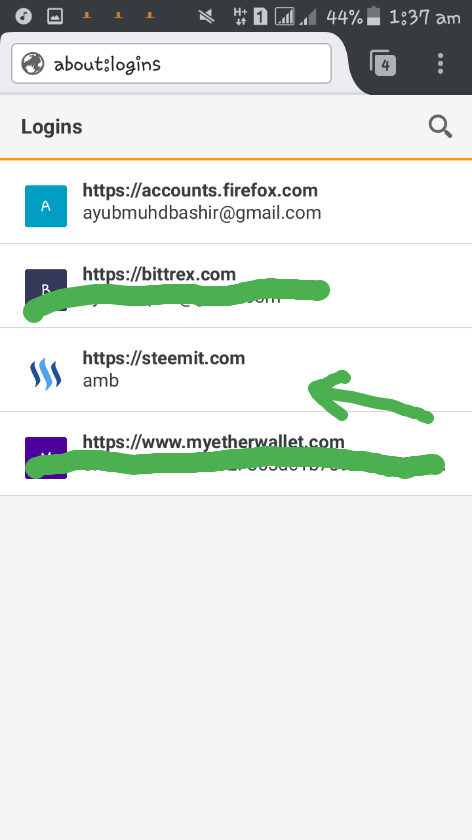This screenshot has width=472, height=840.
Task: Tap the Logins page heading
Action: pos(51,127)
